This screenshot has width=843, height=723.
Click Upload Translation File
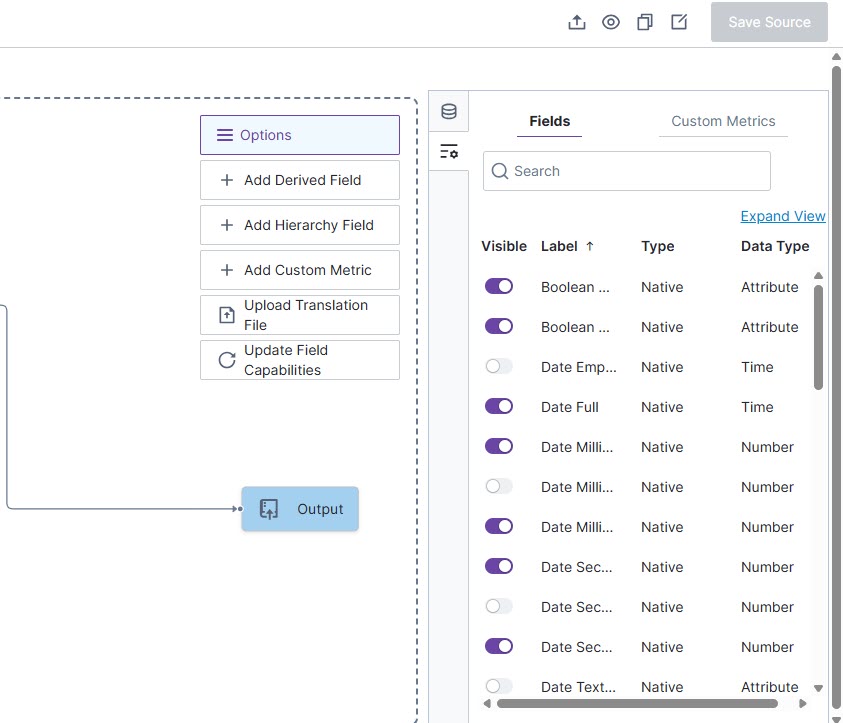tap(300, 315)
